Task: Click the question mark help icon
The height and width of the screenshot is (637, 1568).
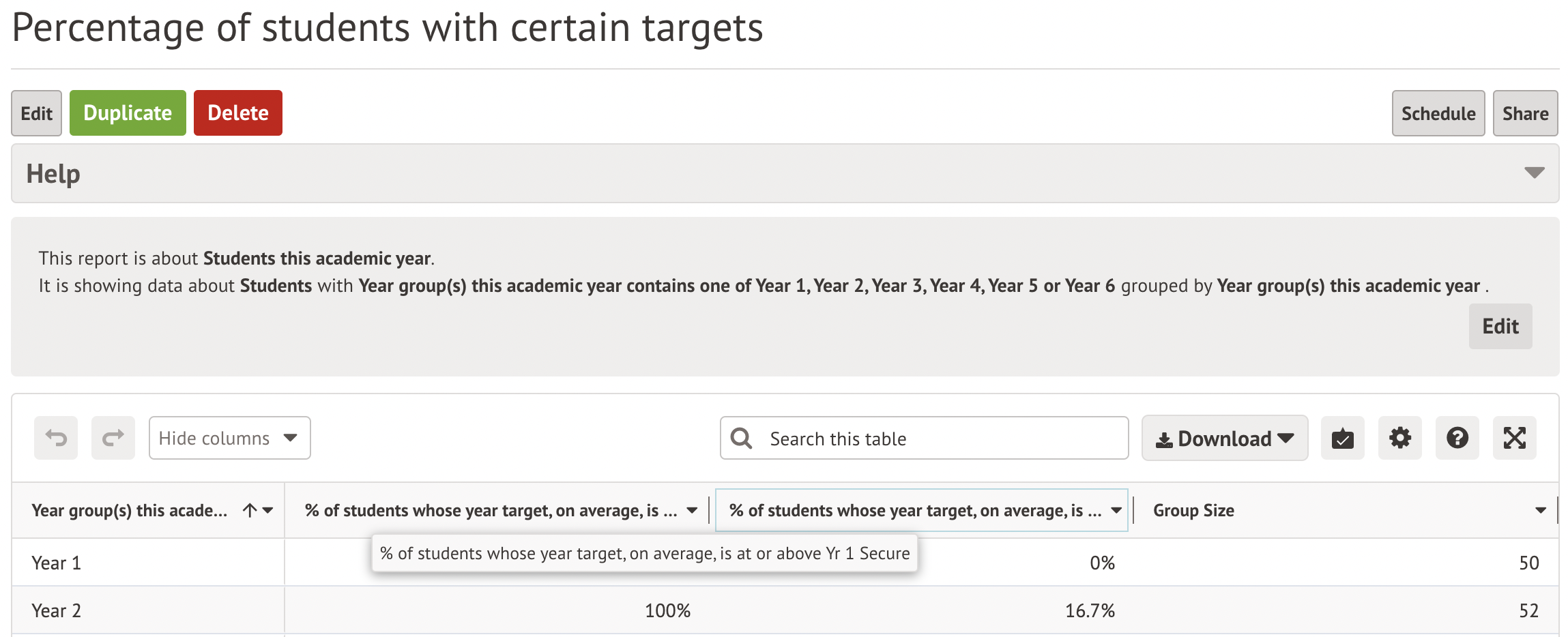Action: pos(1457,438)
